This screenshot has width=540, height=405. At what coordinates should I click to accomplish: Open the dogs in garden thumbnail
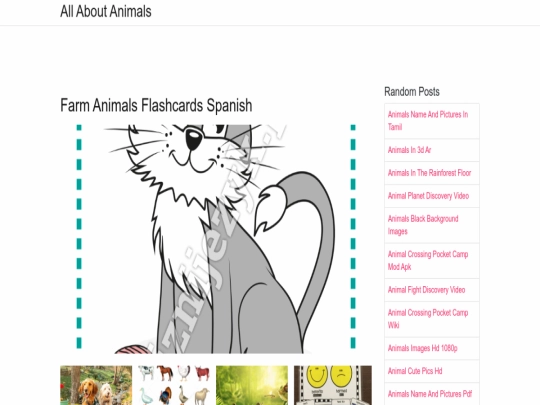point(96,385)
